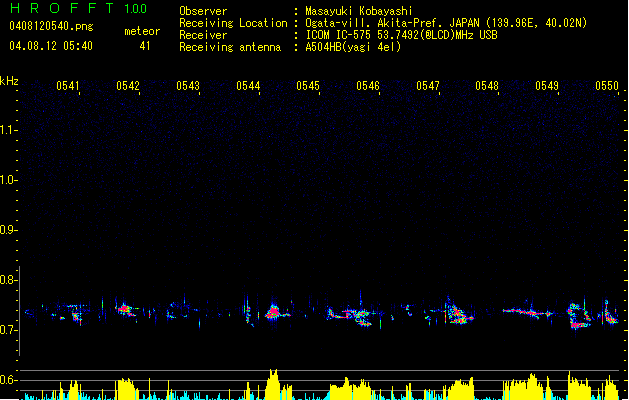Click the 0548 time marker
The height and width of the screenshot is (400, 629).
click(487, 86)
